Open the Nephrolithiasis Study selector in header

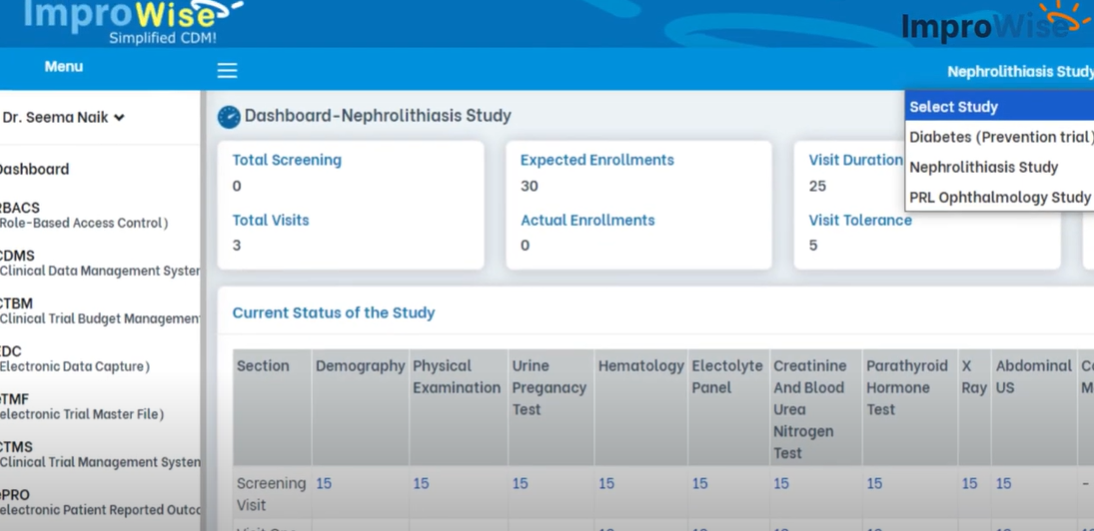point(1020,71)
